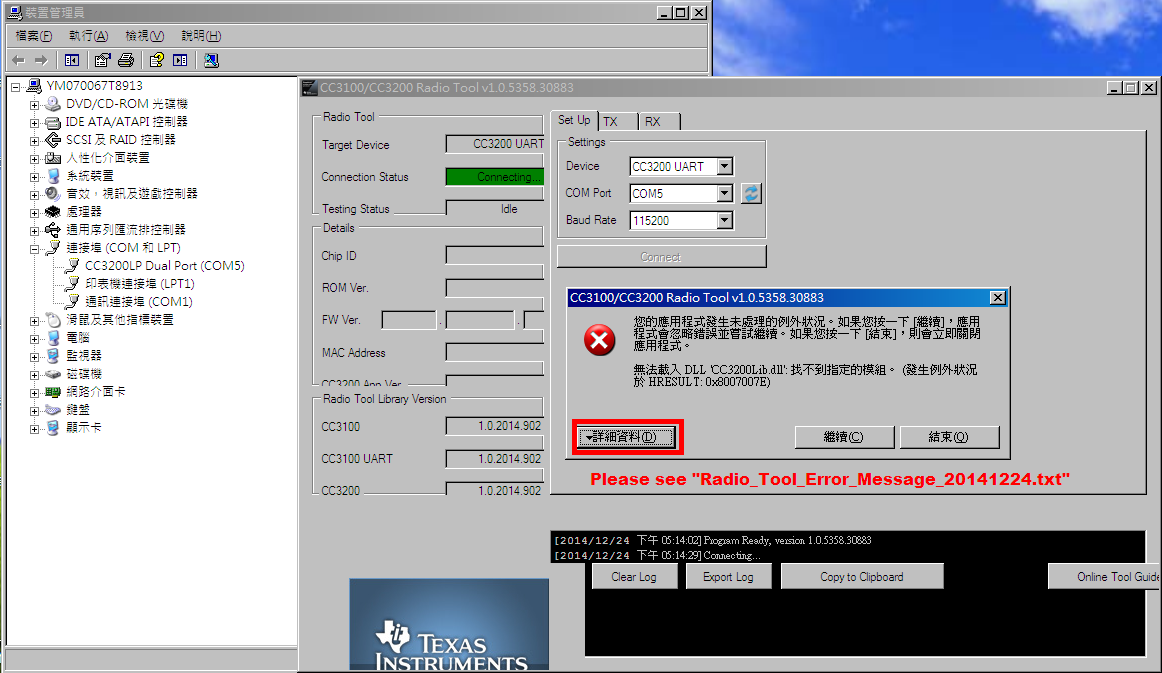Image resolution: width=1162 pixels, height=673 pixels.
Task: Switch to the RX tab
Action: (x=660, y=122)
